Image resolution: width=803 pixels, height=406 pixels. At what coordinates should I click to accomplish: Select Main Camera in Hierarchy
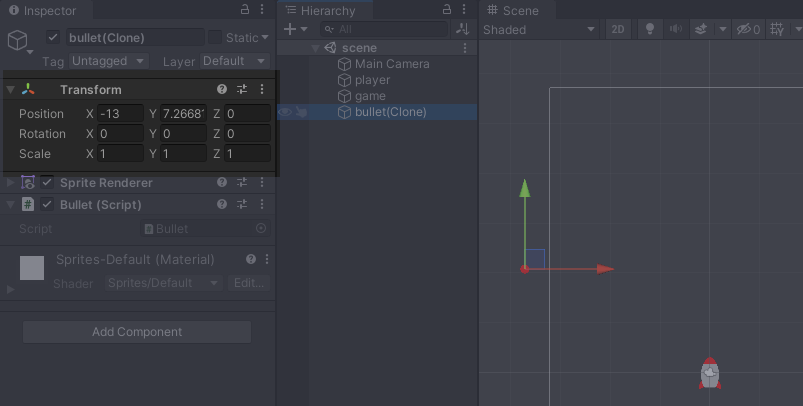[392, 64]
